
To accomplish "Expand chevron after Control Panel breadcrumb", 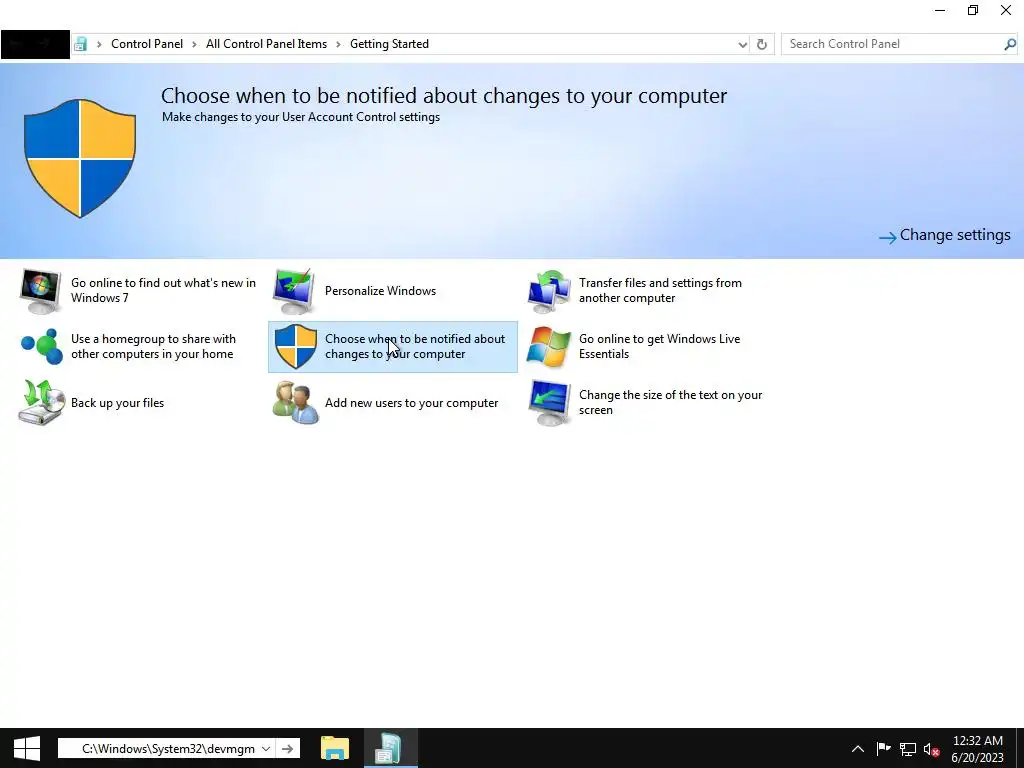I will coord(194,44).
